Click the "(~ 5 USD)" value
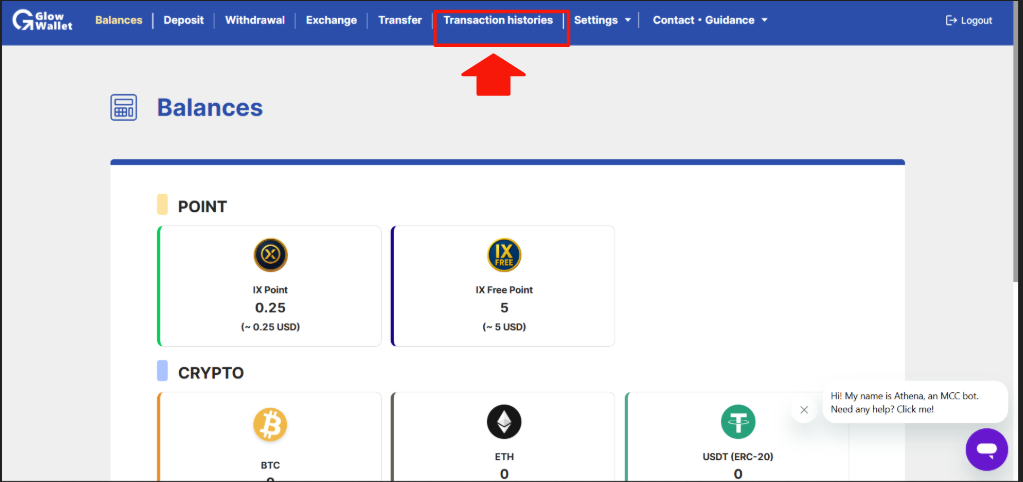 504,327
